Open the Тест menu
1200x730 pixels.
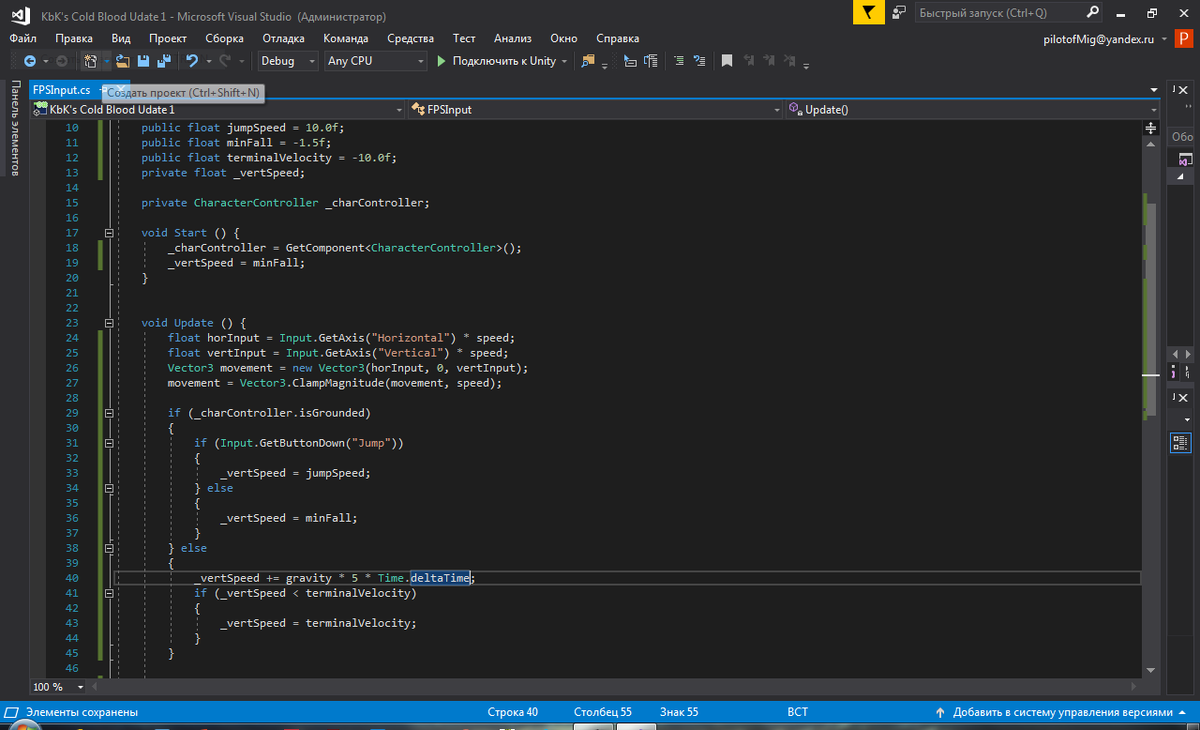464,38
